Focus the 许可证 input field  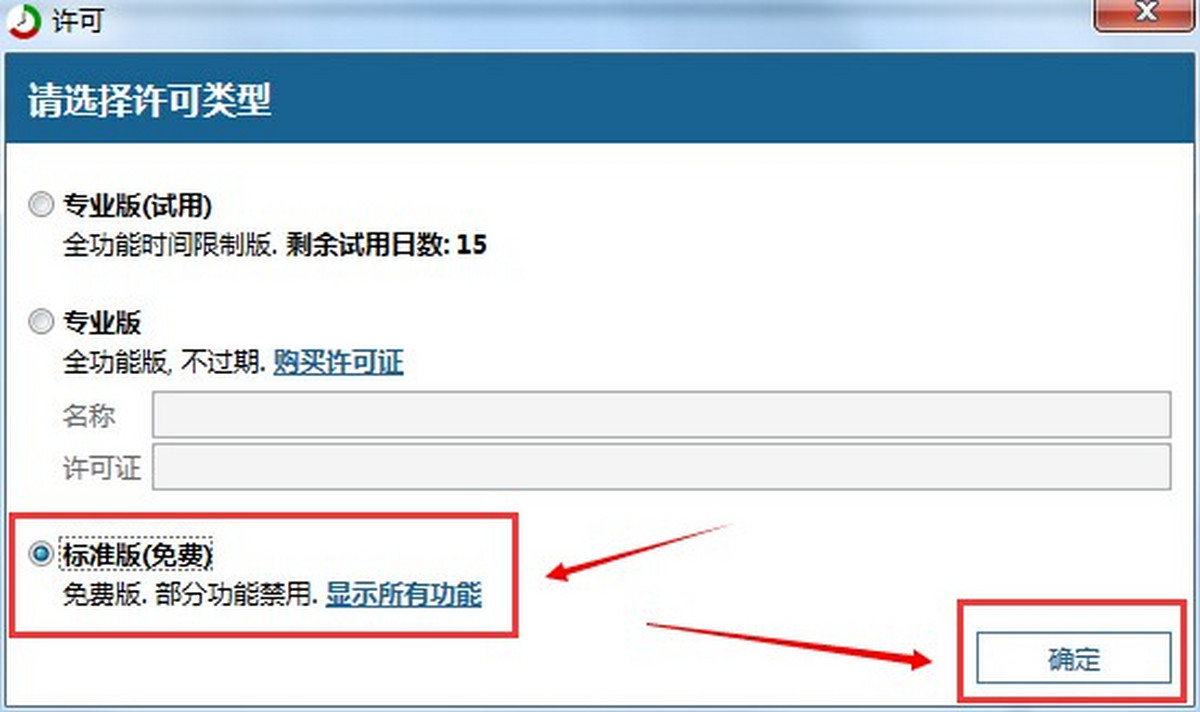pos(661,466)
